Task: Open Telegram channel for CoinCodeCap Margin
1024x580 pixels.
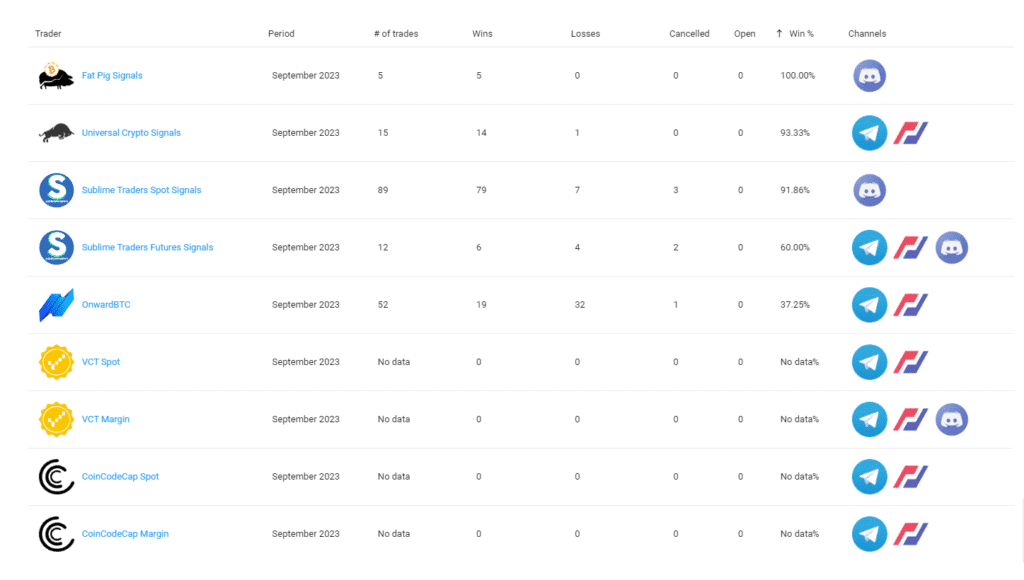Action: pos(869,534)
